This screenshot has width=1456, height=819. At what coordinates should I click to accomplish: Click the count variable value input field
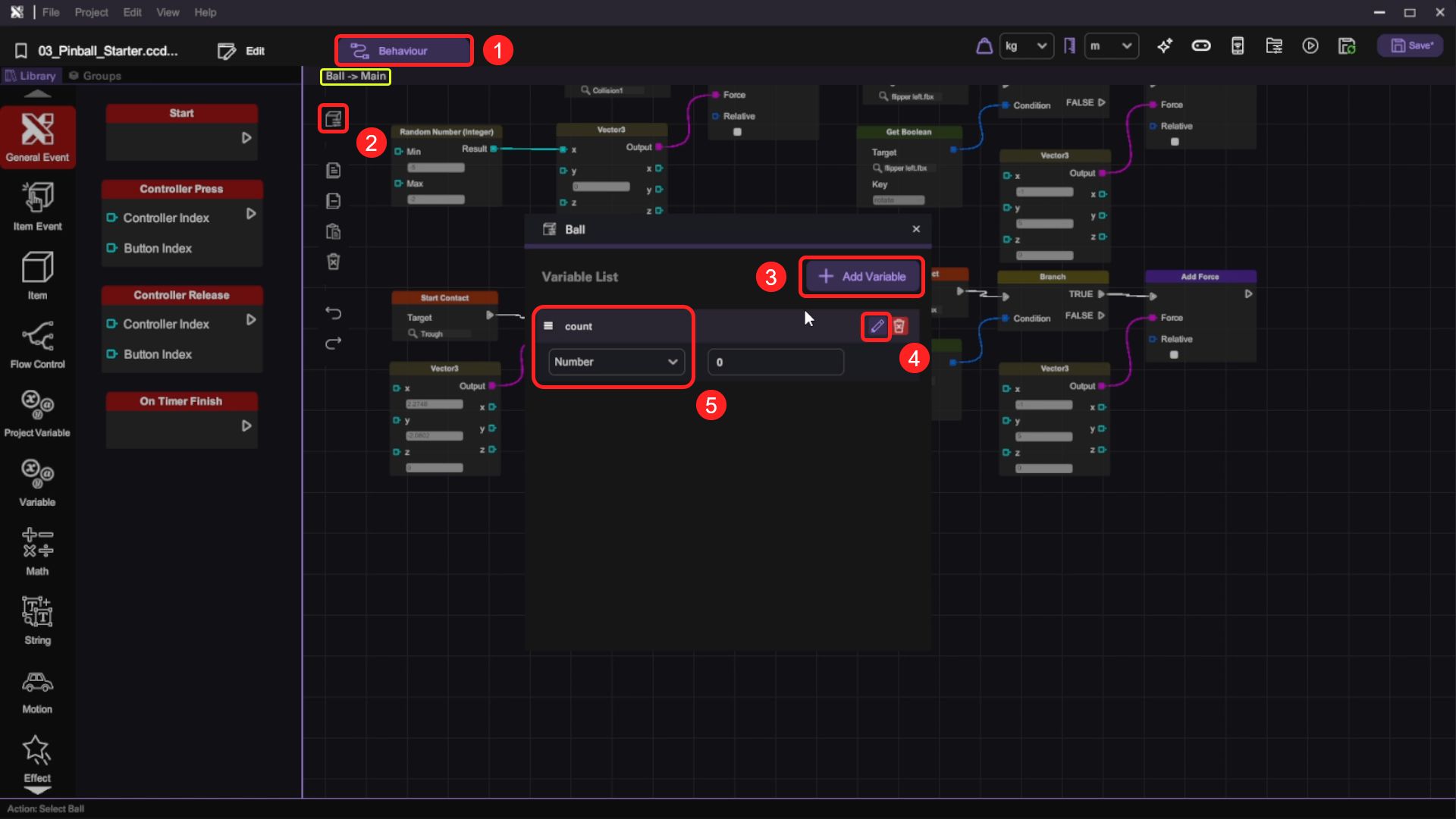click(x=775, y=362)
